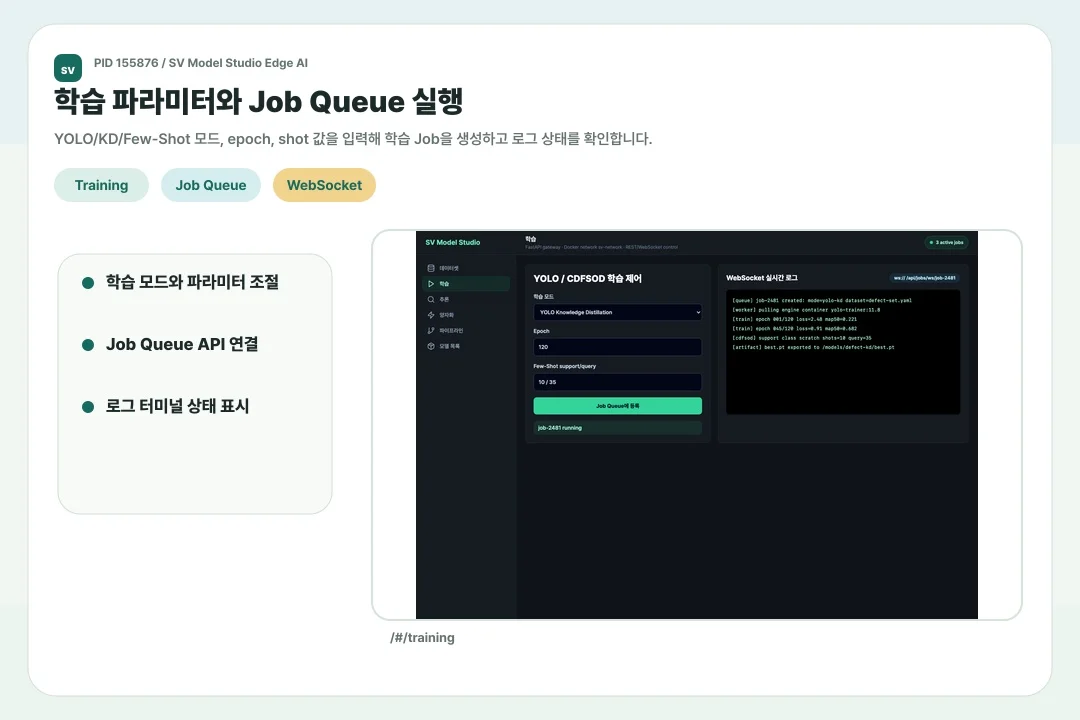Viewport: 1080px width, 720px height.
Task: Click the Job Queue API 연결 bullet
Action: point(182,344)
